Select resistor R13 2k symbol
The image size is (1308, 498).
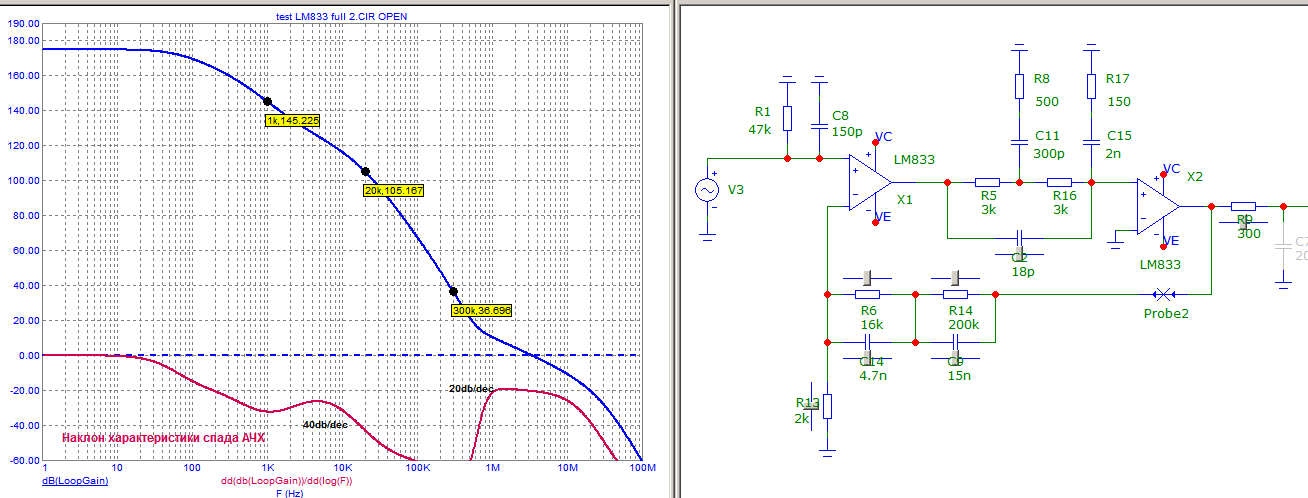[828, 407]
